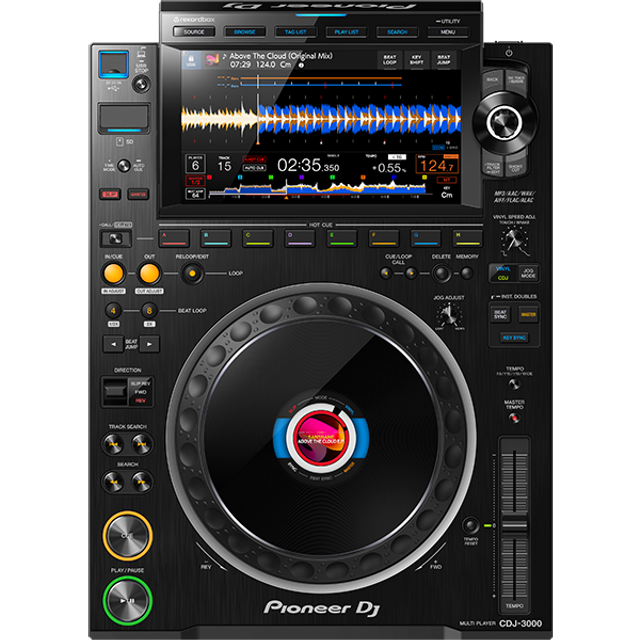
Task: Open the TAG LIST
Action: pos(296,32)
